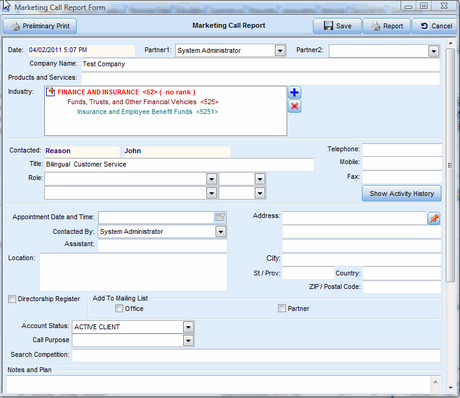460x398 pixels.
Task: Click the blue plus add industry icon
Action: click(x=294, y=92)
